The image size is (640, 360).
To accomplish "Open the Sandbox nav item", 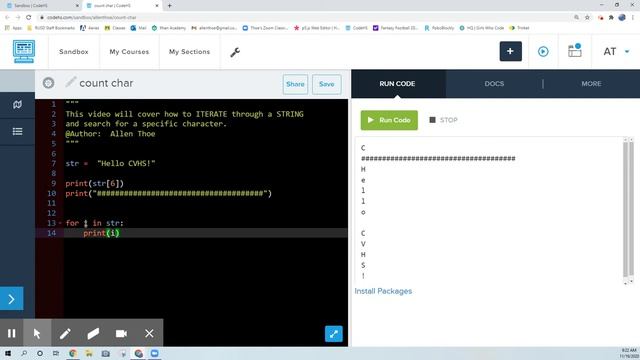I will [x=73, y=52].
